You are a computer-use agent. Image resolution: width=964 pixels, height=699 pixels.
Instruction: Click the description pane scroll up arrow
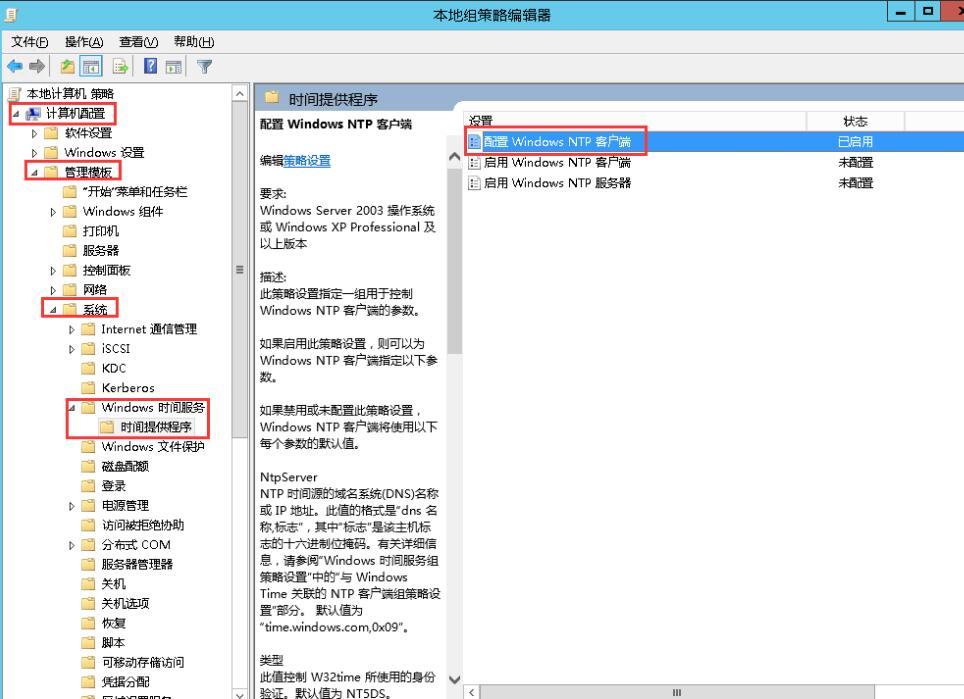[454, 157]
